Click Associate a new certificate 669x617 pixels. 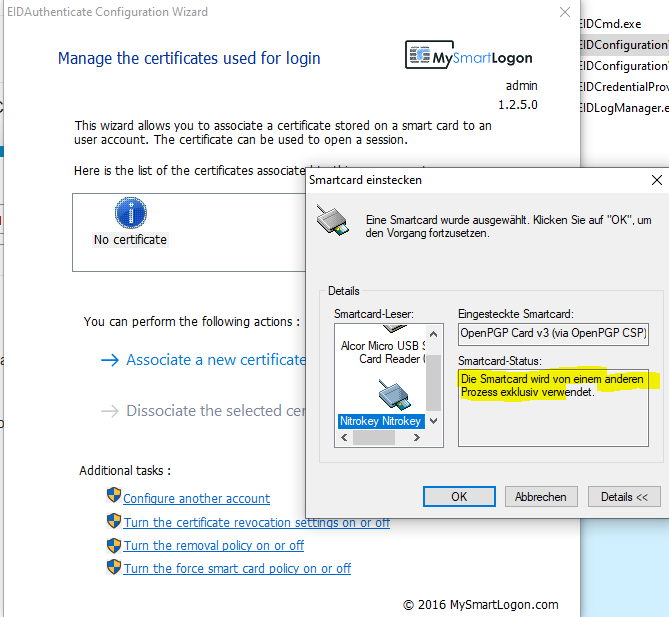coord(216,360)
